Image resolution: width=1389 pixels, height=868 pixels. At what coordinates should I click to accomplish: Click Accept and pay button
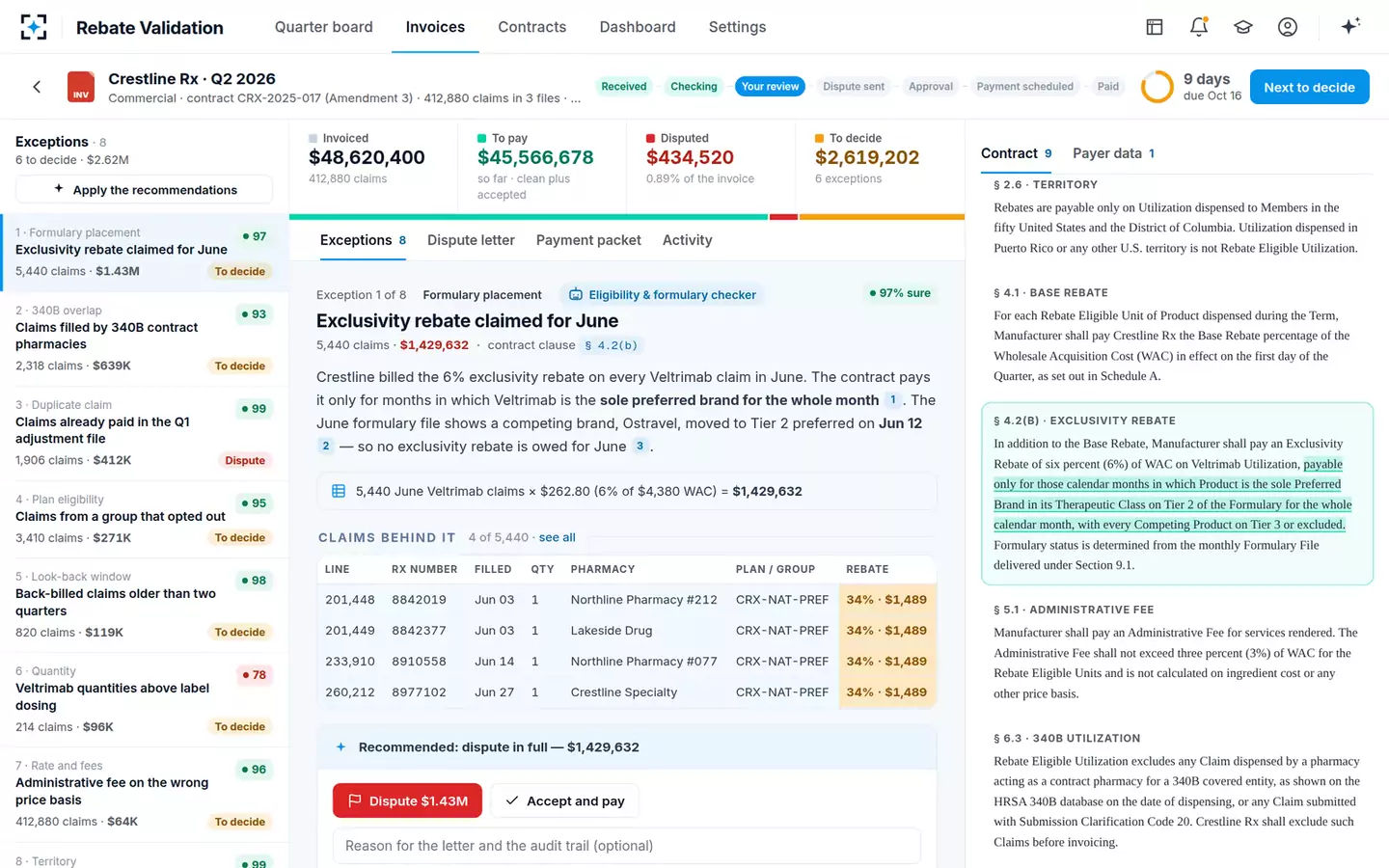click(565, 800)
